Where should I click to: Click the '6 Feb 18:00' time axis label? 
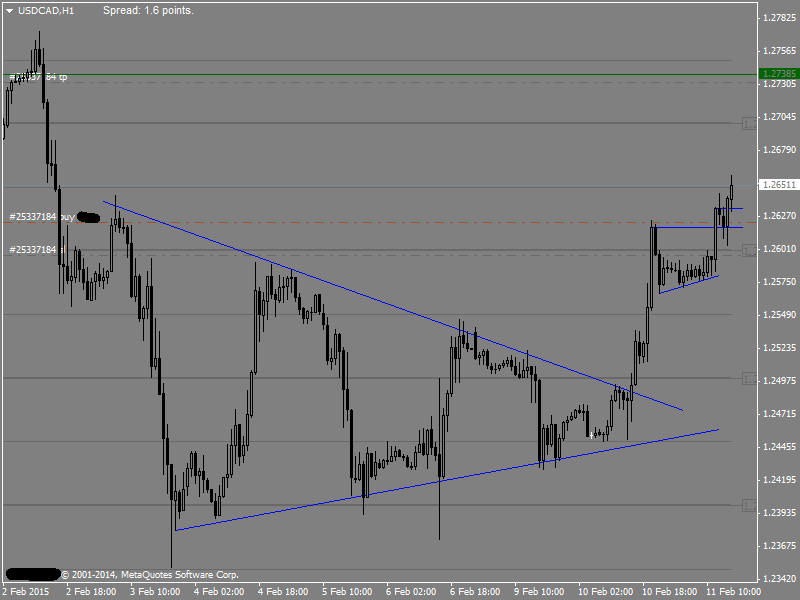[475, 592]
